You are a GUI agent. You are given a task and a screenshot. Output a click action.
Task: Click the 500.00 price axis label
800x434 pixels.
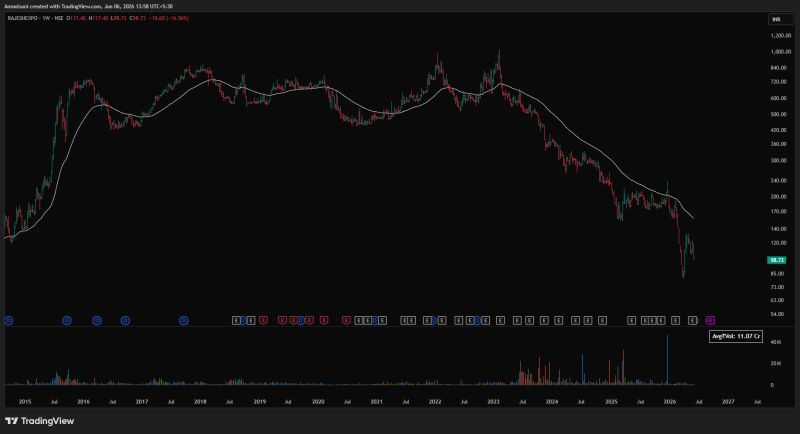click(779, 115)
